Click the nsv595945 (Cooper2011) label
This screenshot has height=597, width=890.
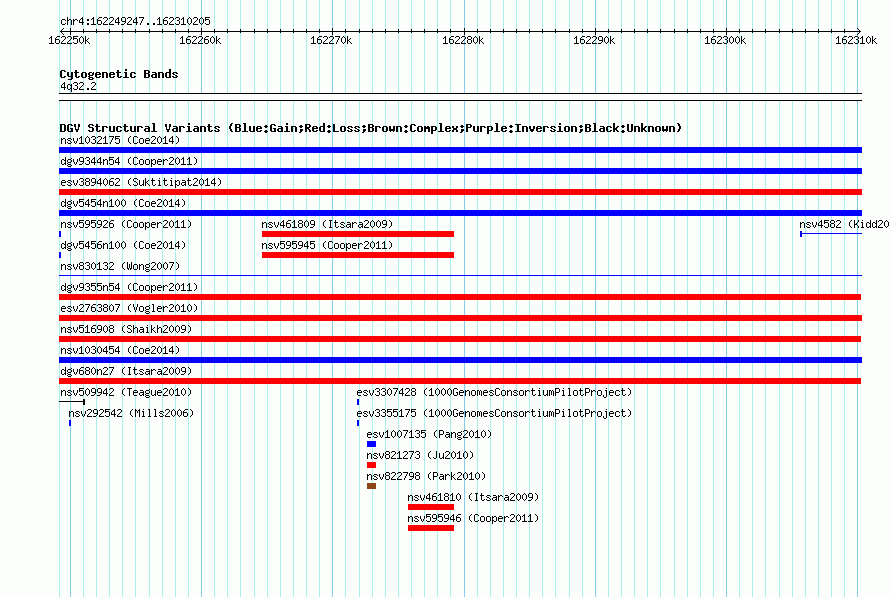coord(327,245)
